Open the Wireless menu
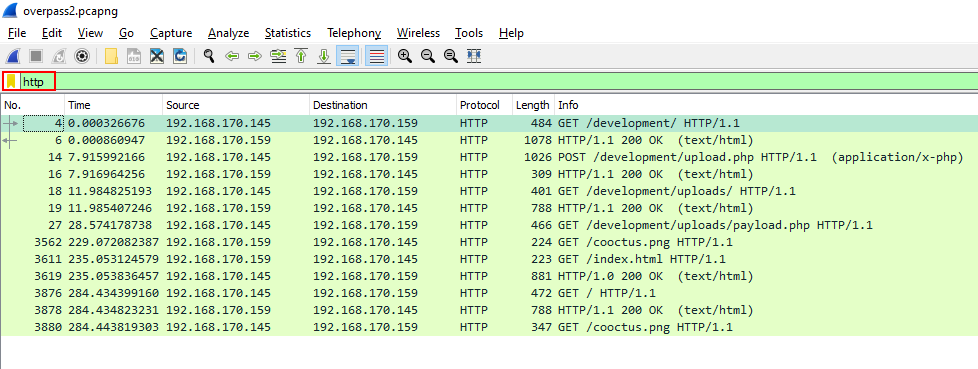Screen dimensions: 978x369 point(419,33)
